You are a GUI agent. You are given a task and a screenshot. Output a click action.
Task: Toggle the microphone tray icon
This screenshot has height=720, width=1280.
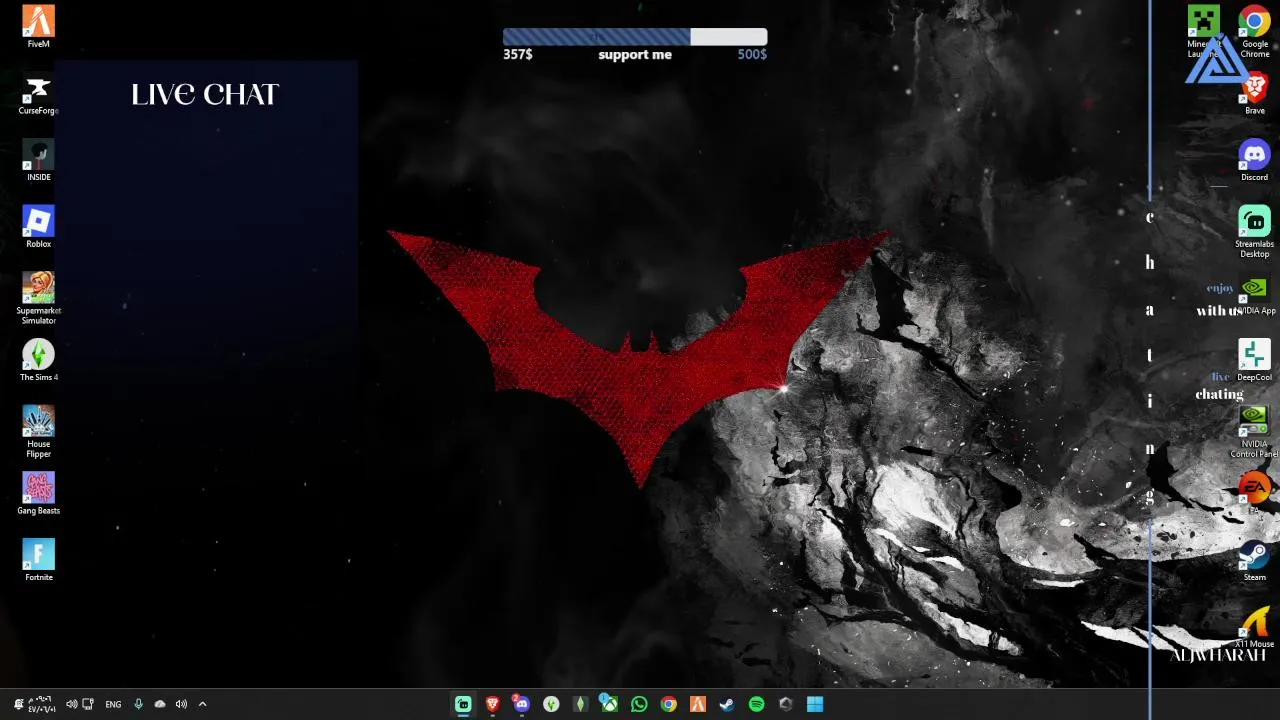point(138,704)
